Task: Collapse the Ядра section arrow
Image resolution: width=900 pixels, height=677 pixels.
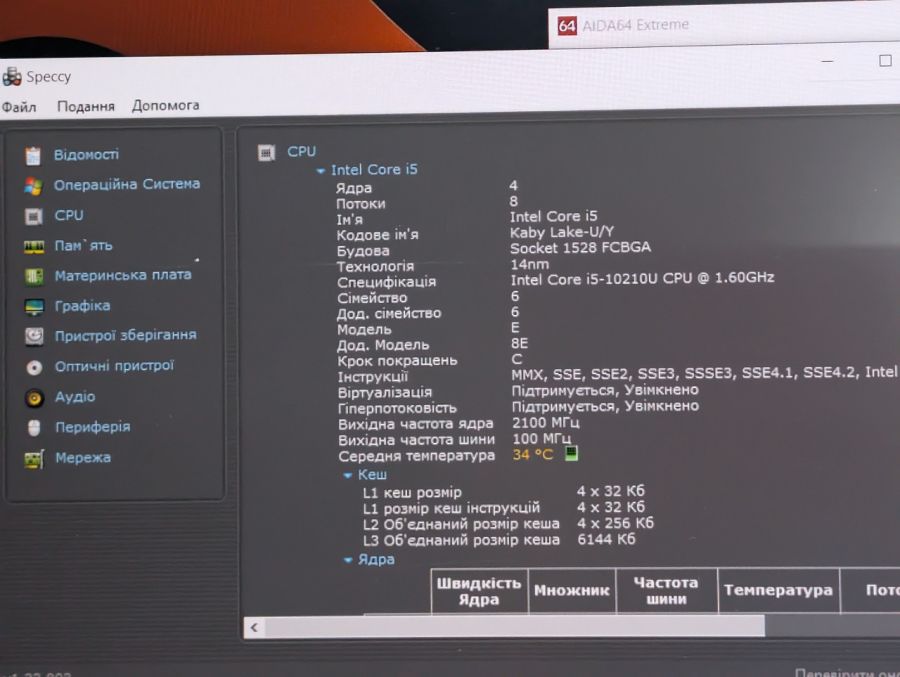Action: pos(348,560)
